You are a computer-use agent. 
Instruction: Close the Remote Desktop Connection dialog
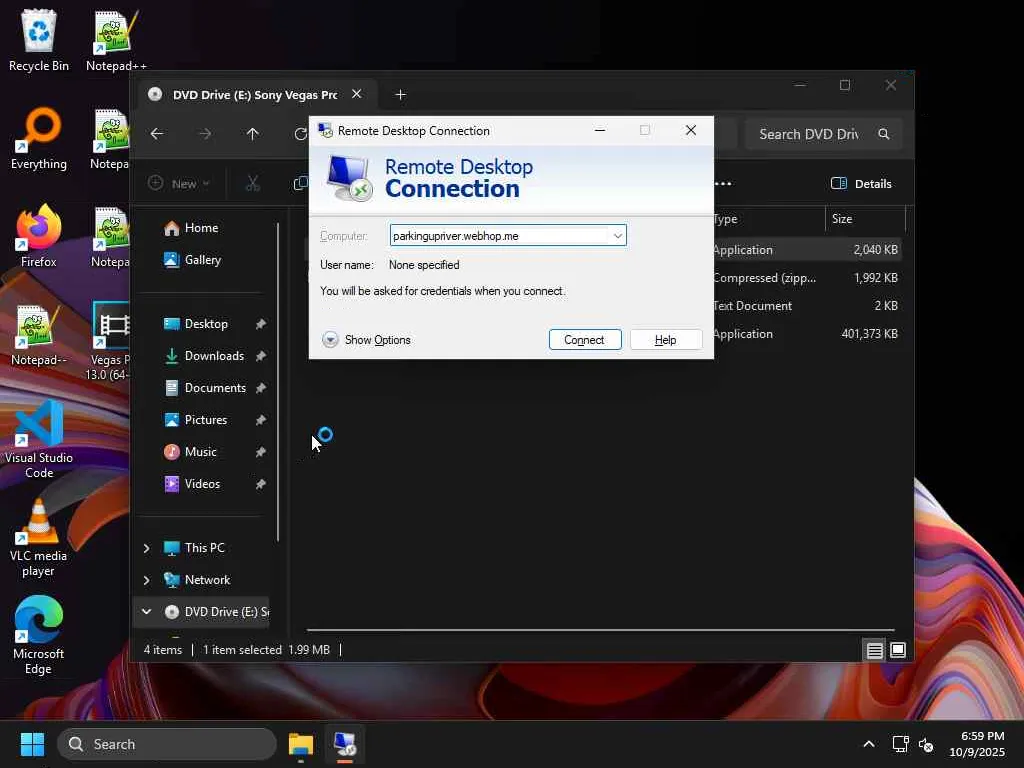pyautogui.click(x=690, y=131)
